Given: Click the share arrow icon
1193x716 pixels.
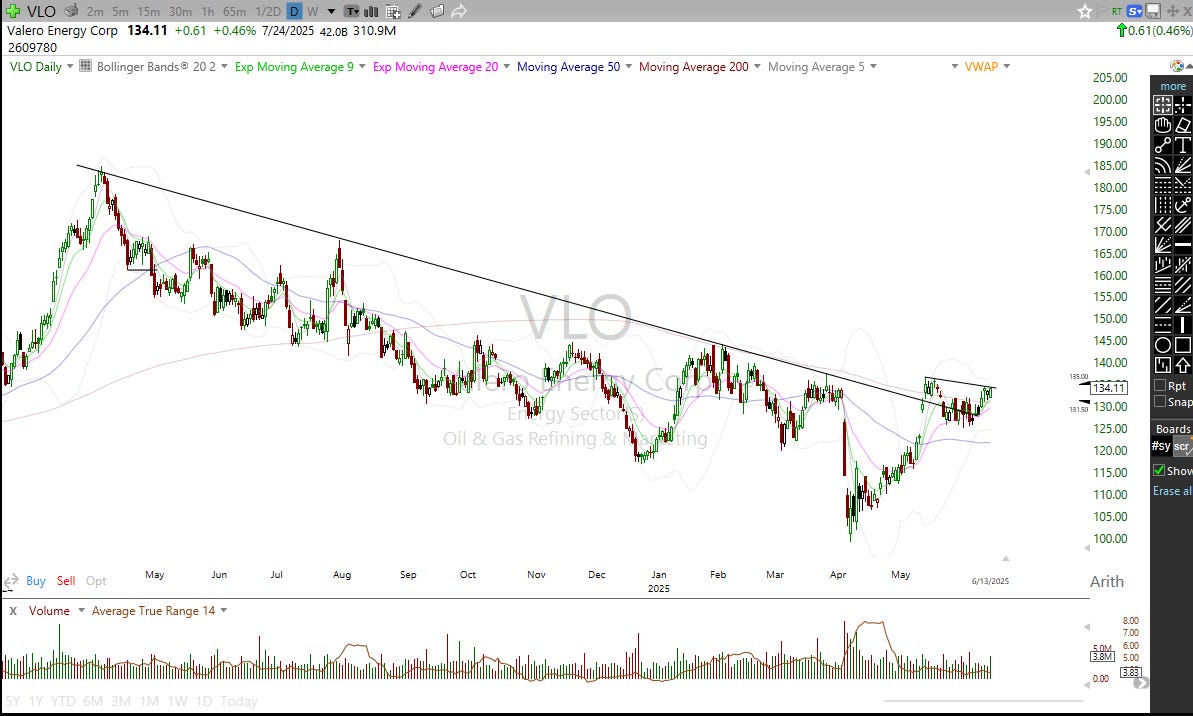Looking at the screenshot, I should coord(459,11).
